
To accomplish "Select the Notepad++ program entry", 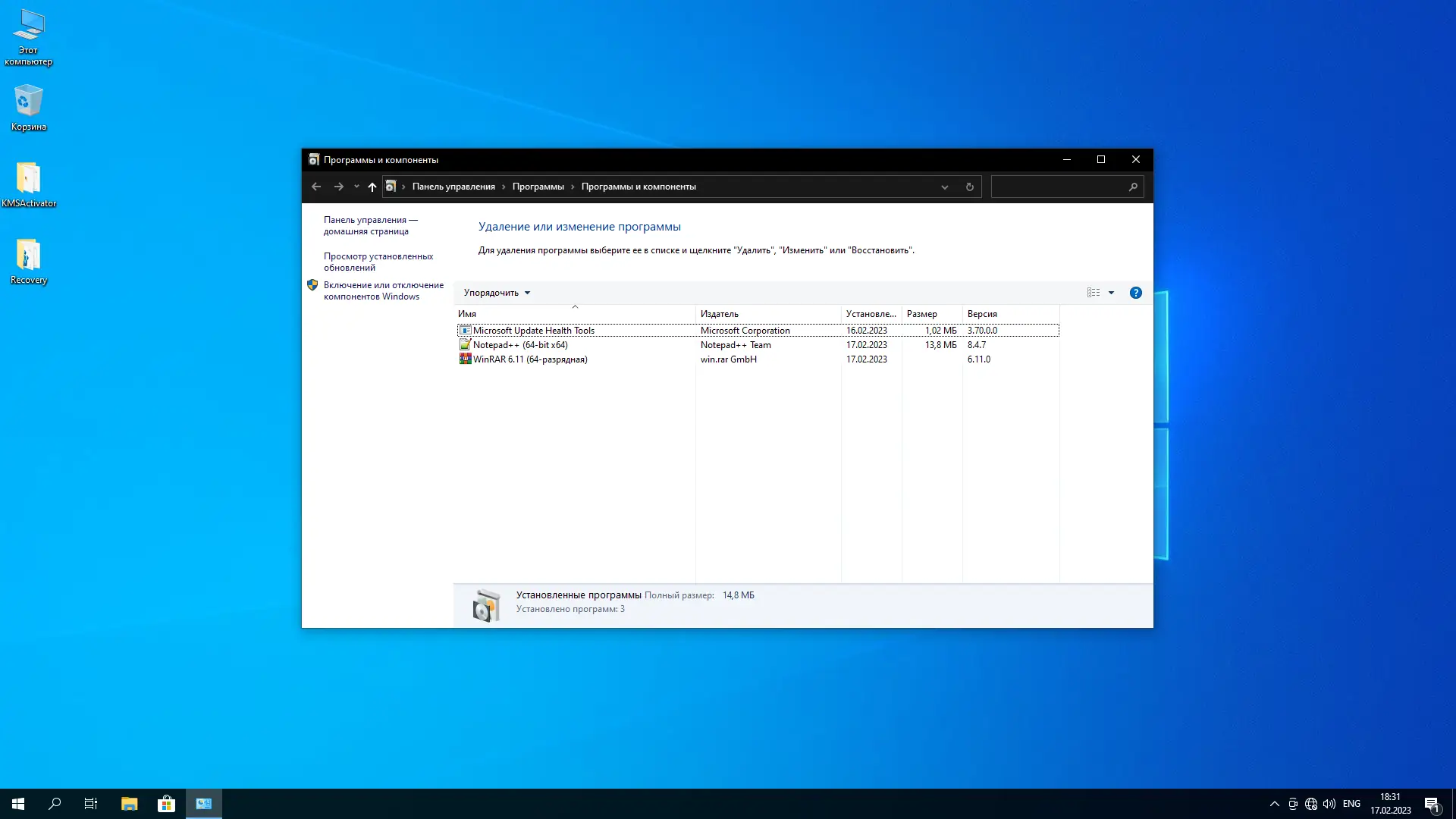I will pos(520,345).
